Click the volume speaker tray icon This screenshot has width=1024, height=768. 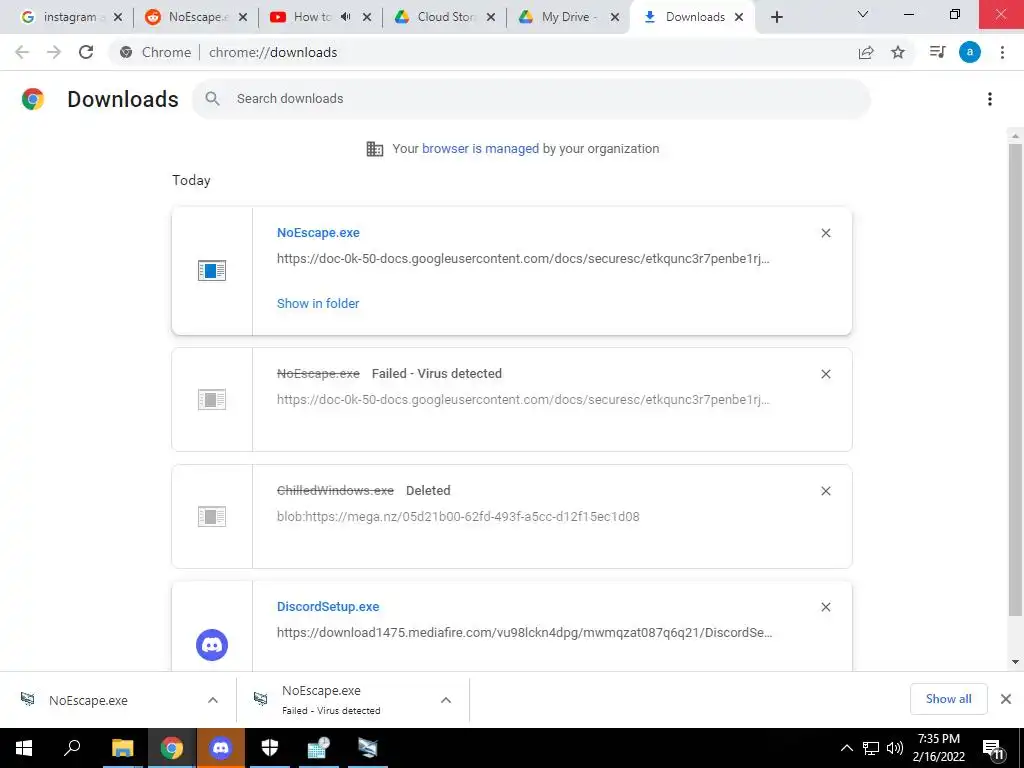[895, 748]
